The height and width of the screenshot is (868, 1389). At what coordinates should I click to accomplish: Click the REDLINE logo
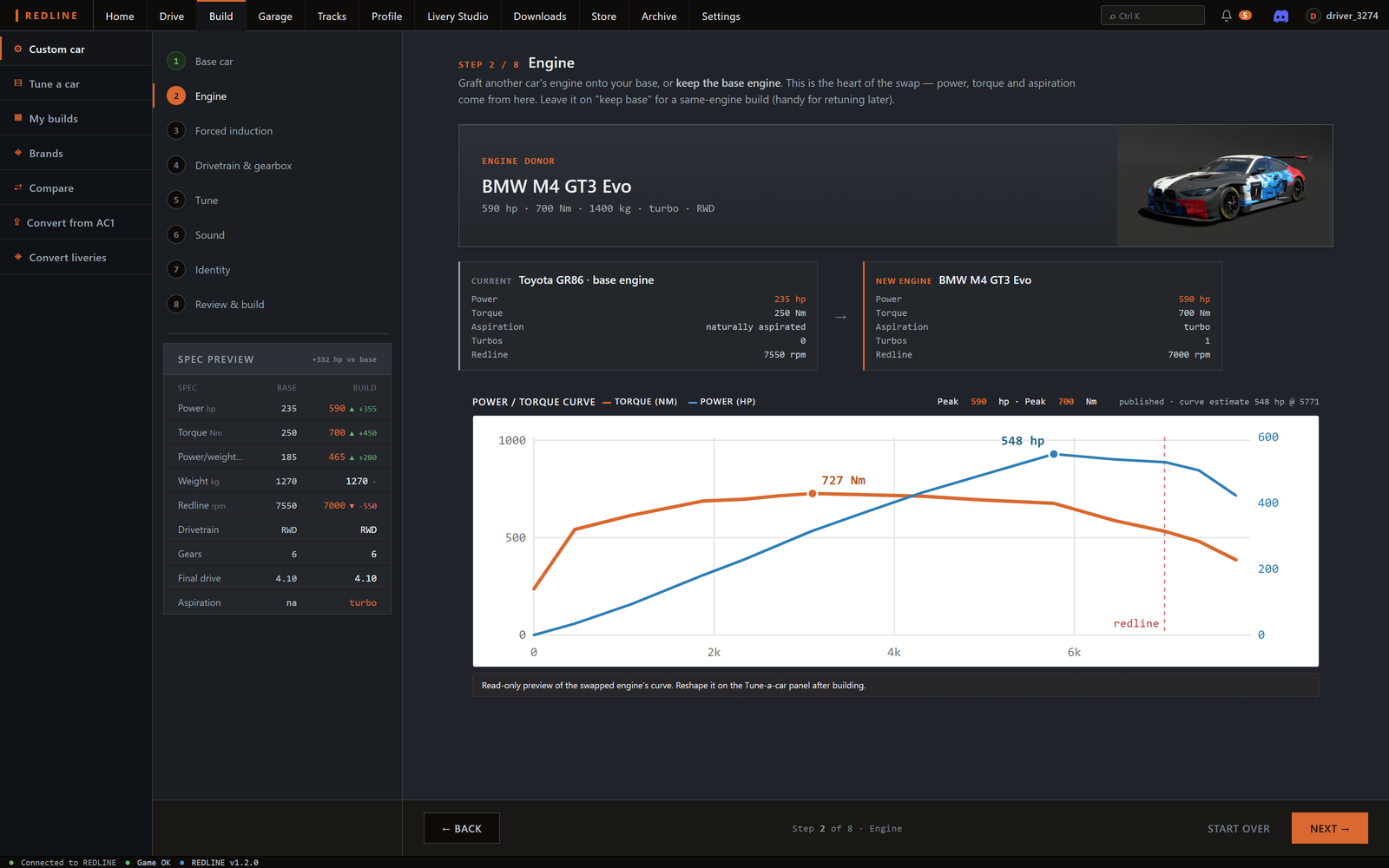point(47,16)
